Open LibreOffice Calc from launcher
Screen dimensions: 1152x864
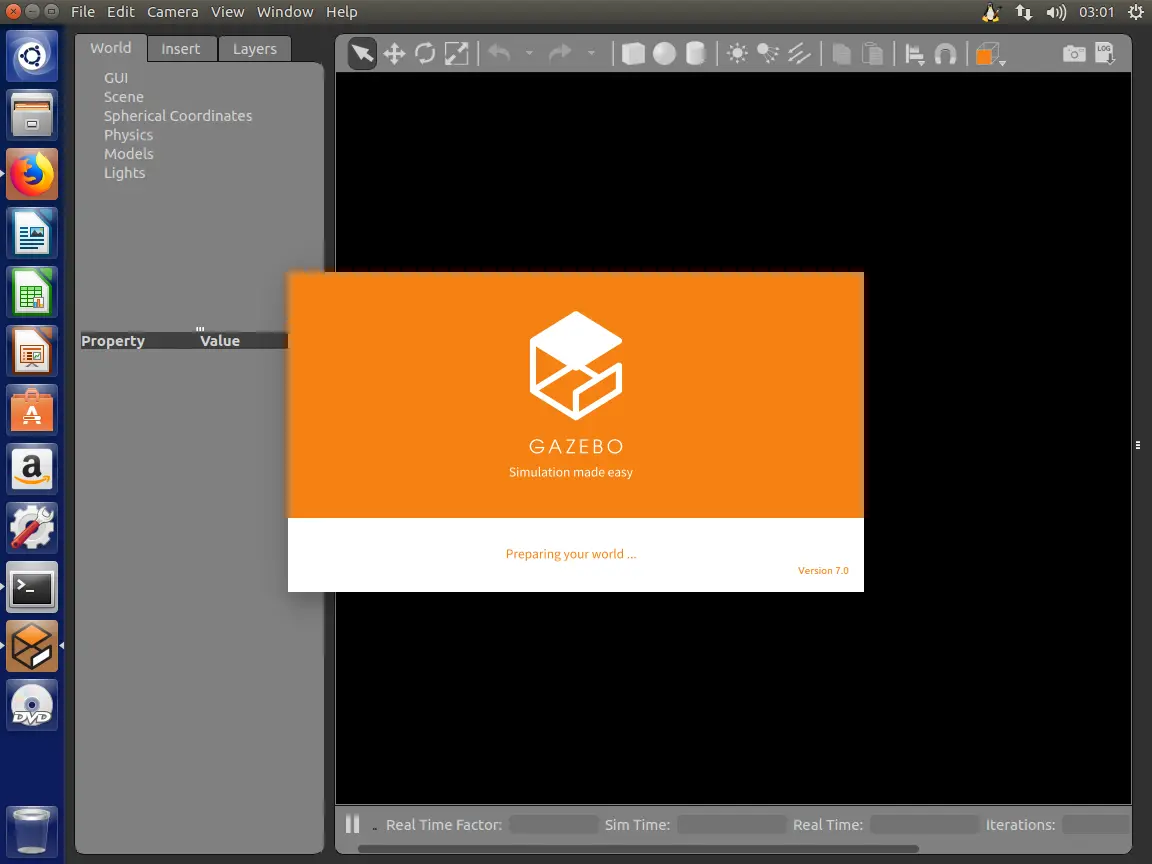point(32,292)
